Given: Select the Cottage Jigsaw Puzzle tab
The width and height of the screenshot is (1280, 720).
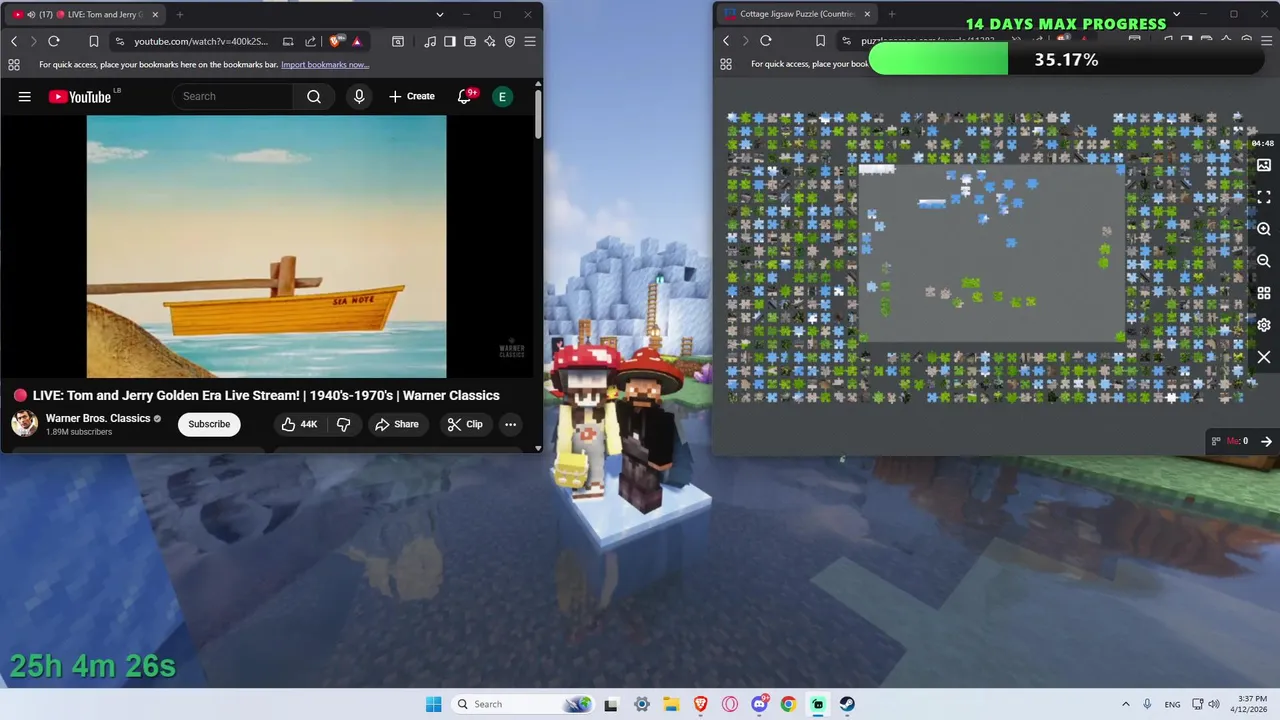Looking at the screenshot, I should coord(797,14).
